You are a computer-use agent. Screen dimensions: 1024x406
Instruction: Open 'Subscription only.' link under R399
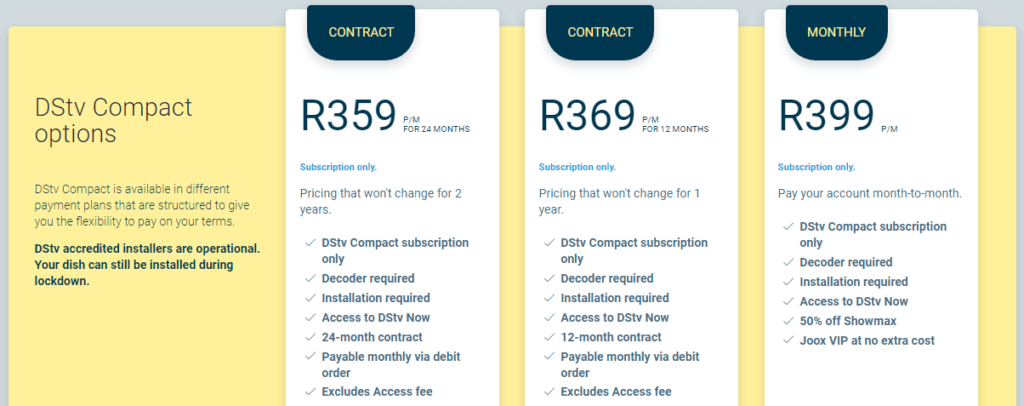pyautogui.click(x=816, y=167)
